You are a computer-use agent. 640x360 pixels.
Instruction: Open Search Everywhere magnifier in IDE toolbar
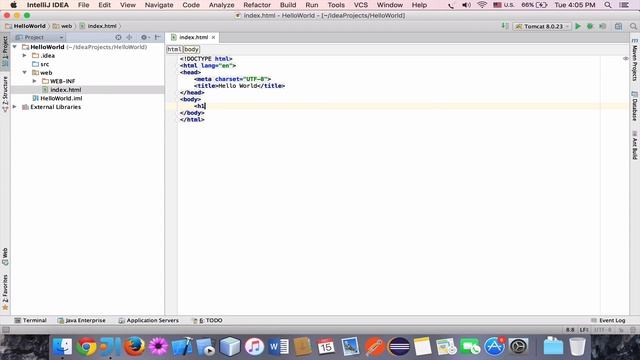click(633, 26)
